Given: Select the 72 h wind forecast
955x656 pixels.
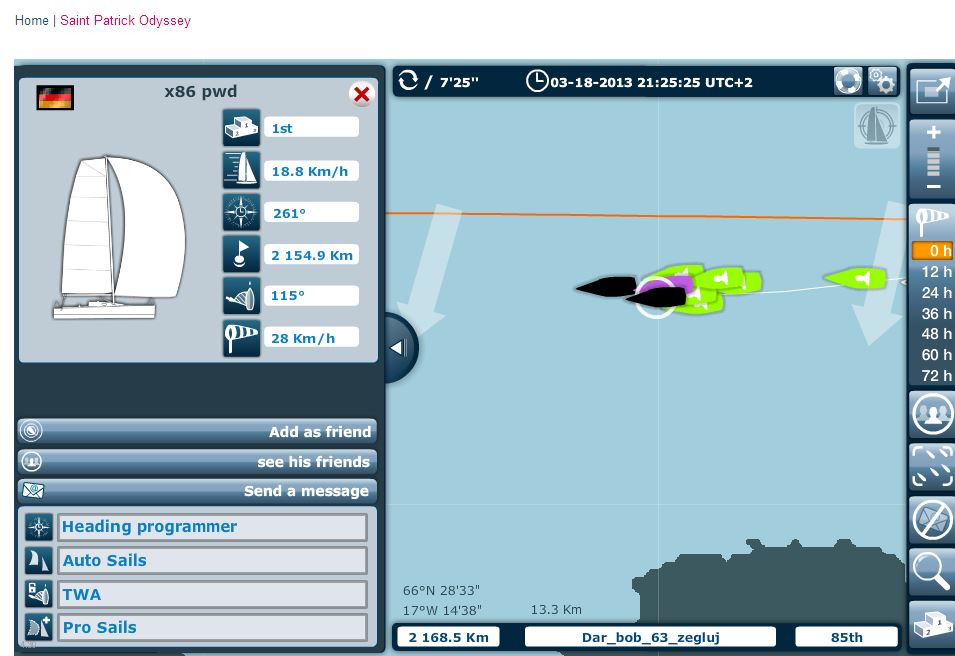Looking at the screenshot, I should pos(935,375).
